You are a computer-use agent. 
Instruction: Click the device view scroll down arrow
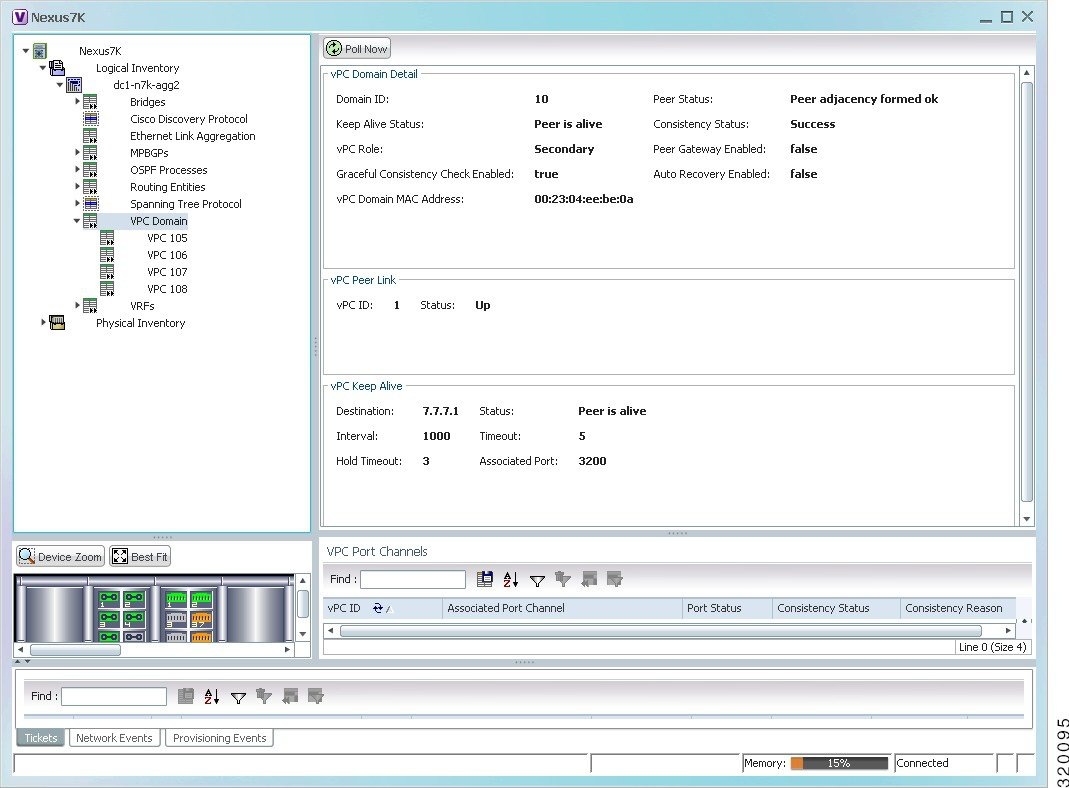[x=303, y=635]
